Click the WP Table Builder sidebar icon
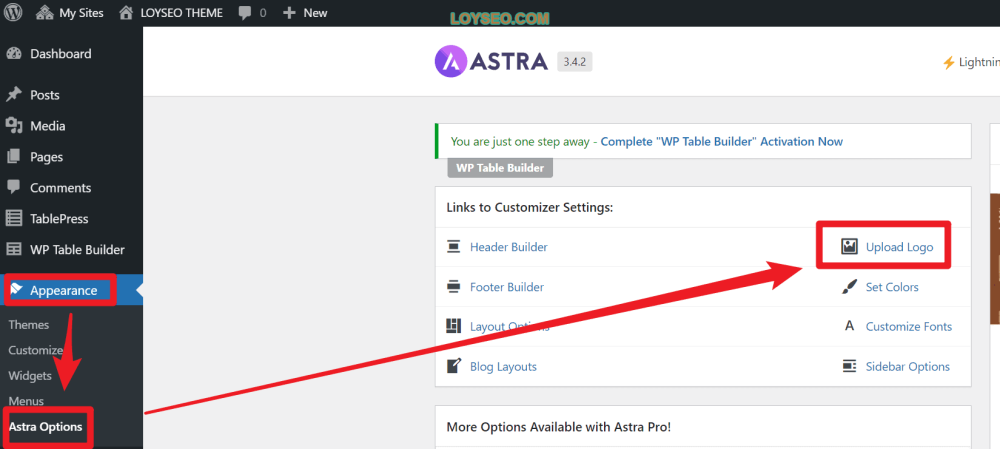The width and height of the screenshot is (1000, 449). click(13, 249)
